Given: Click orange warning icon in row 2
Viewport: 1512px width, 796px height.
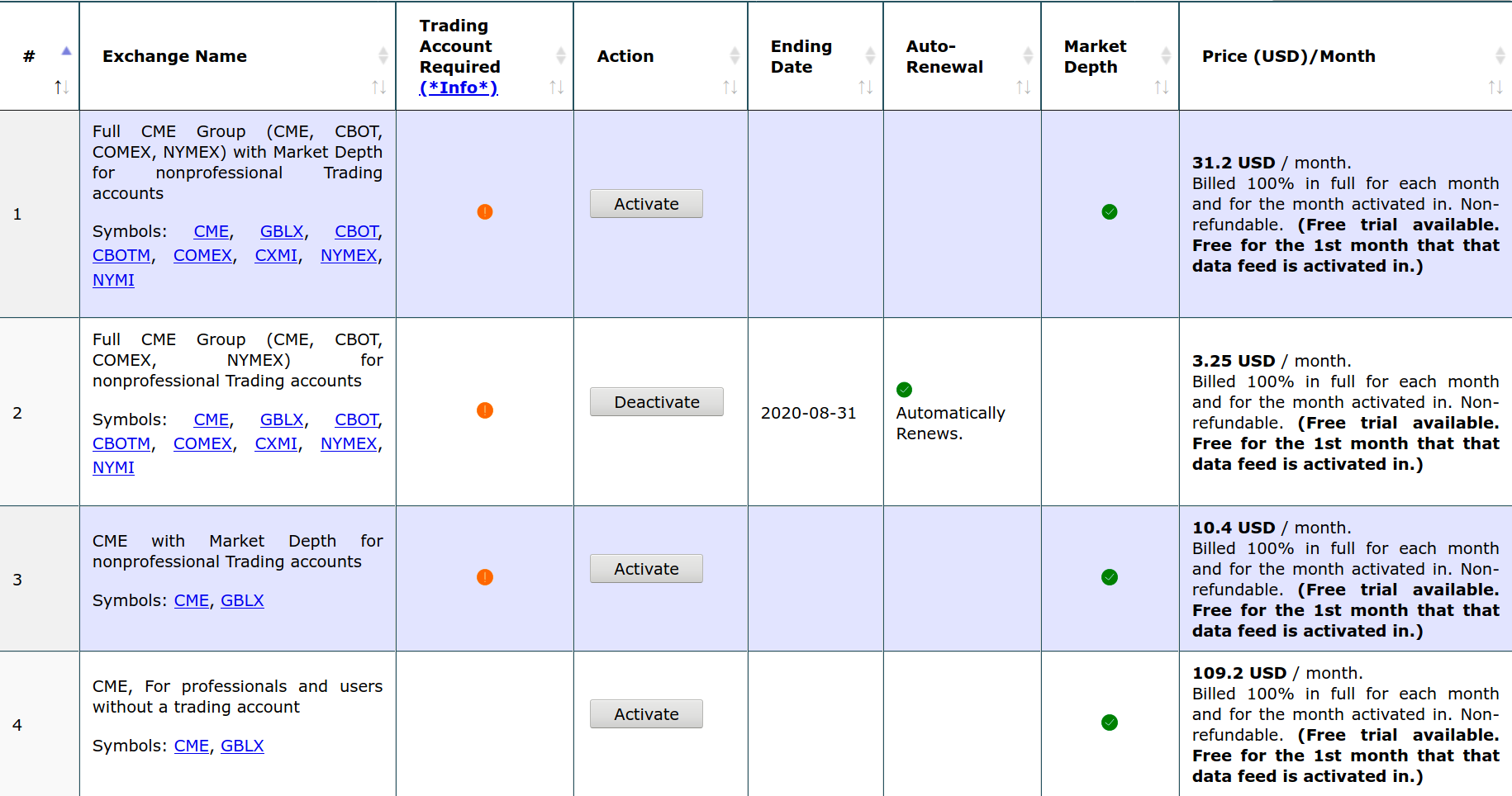Looking at the screenshot, I should (x=485, y=410).
